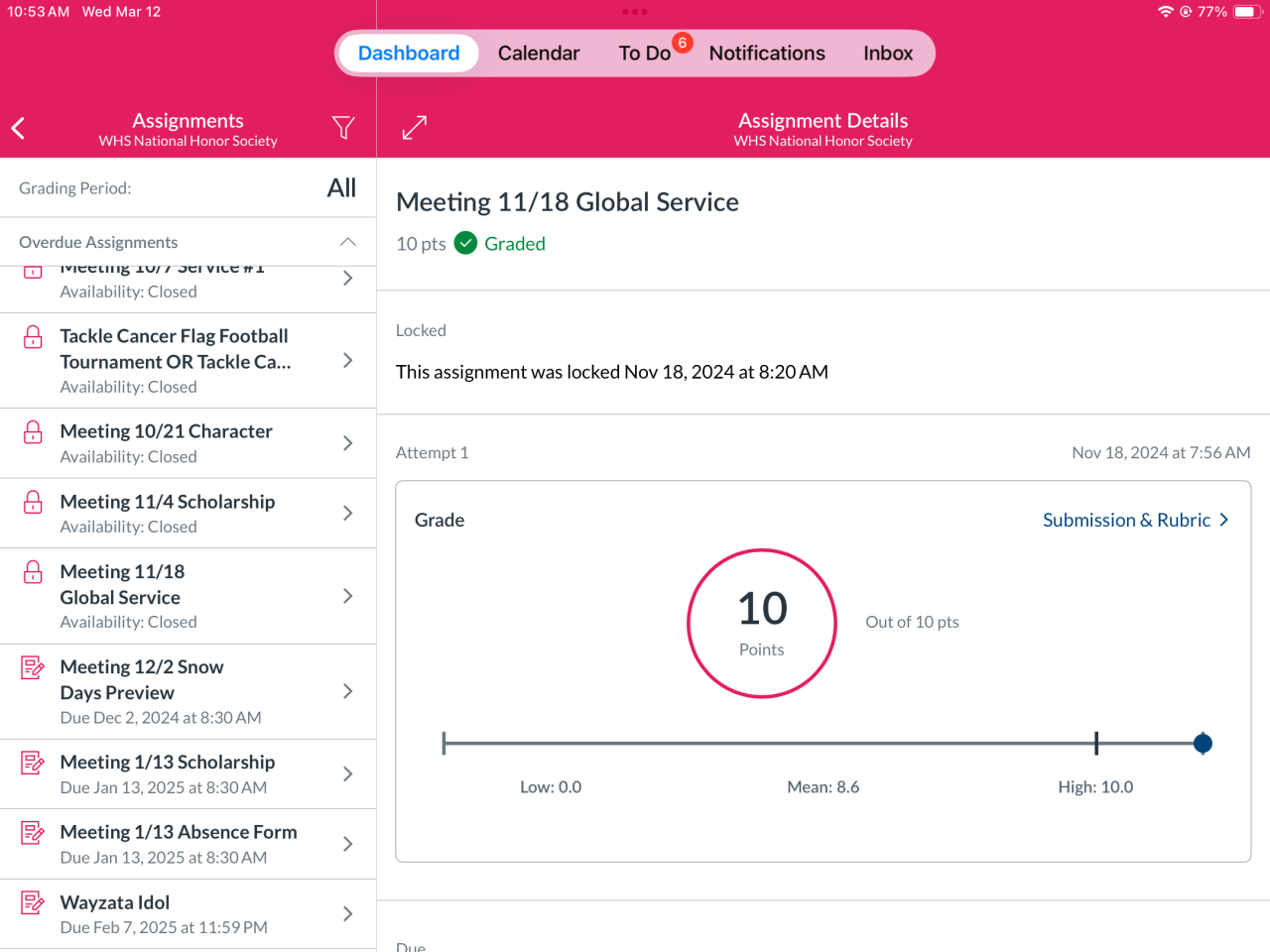Tap the back arrow in Assignments header

click(x=18, y=128)
